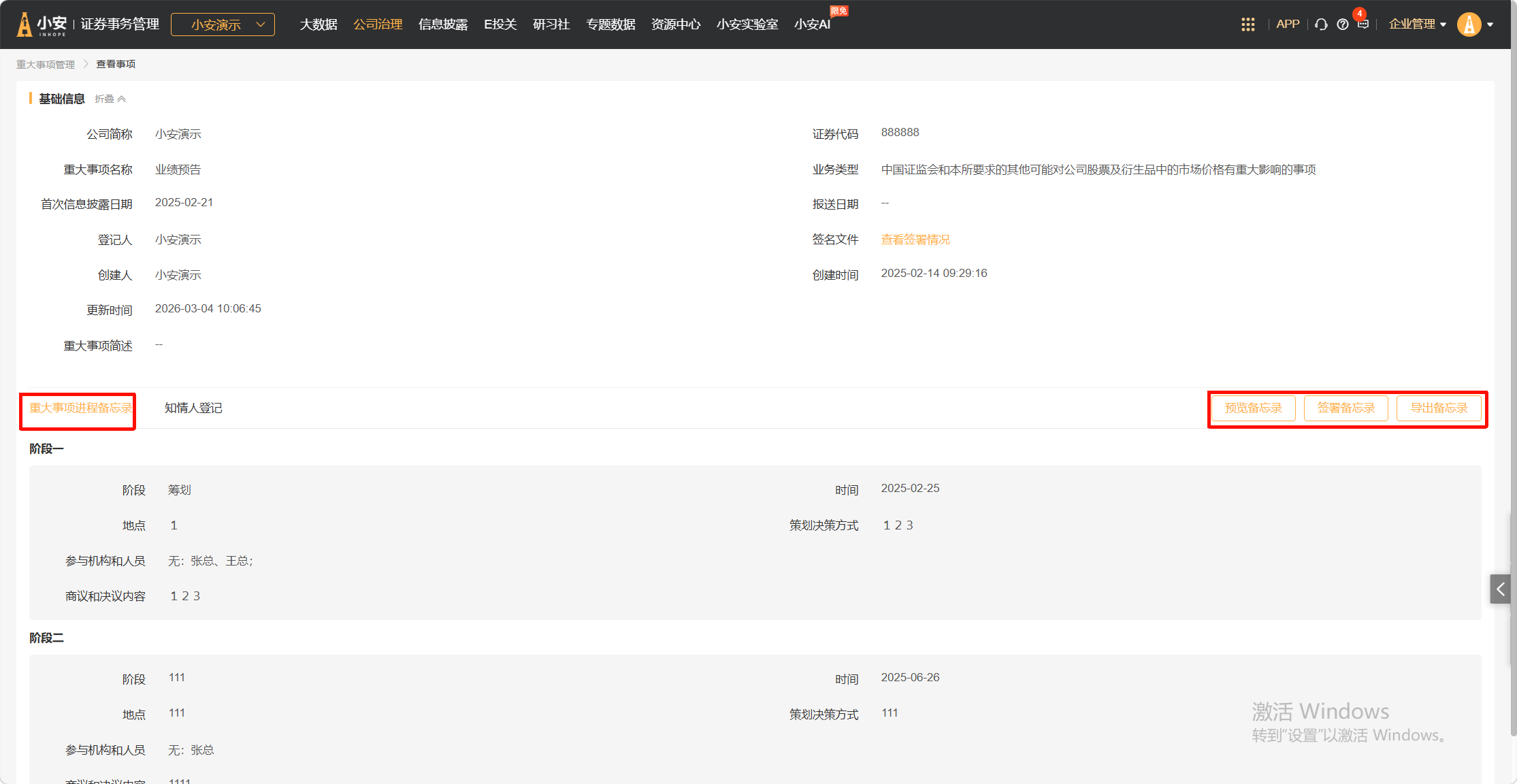Click the 导出备忘录 button
Image resolution: width=1517 pixels, height=784 pixels.
[x=1439, y=408]
